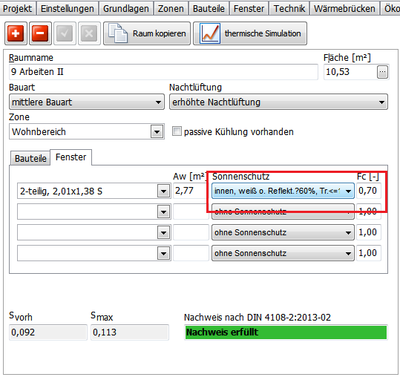Viewport: 400px width, 377px height.
Task: Click the Raum kopieren button
Action: click(x=147, y=33)
